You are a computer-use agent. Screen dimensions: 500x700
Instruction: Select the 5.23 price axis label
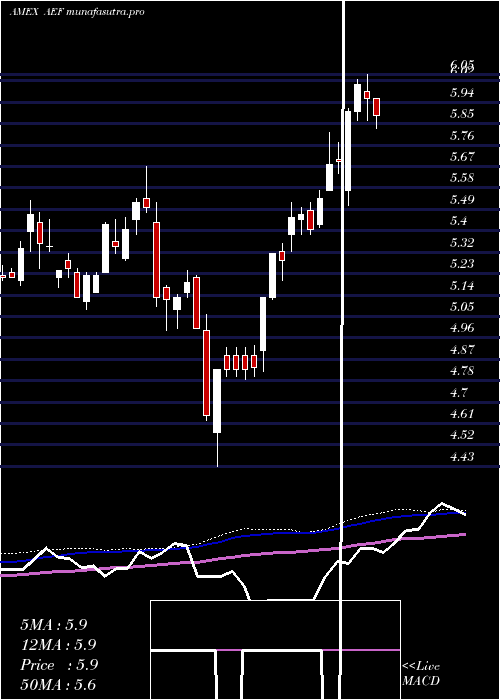462,264
